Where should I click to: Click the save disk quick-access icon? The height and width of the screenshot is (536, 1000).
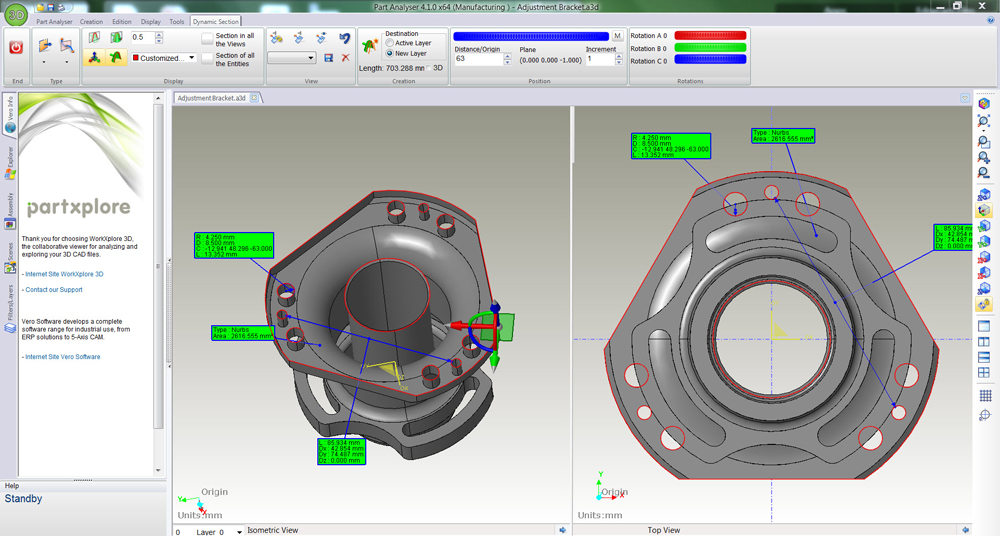(52, 7)
